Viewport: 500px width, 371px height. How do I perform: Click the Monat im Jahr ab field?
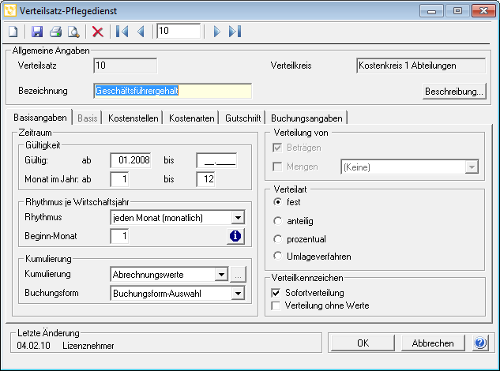coord(119,179)
